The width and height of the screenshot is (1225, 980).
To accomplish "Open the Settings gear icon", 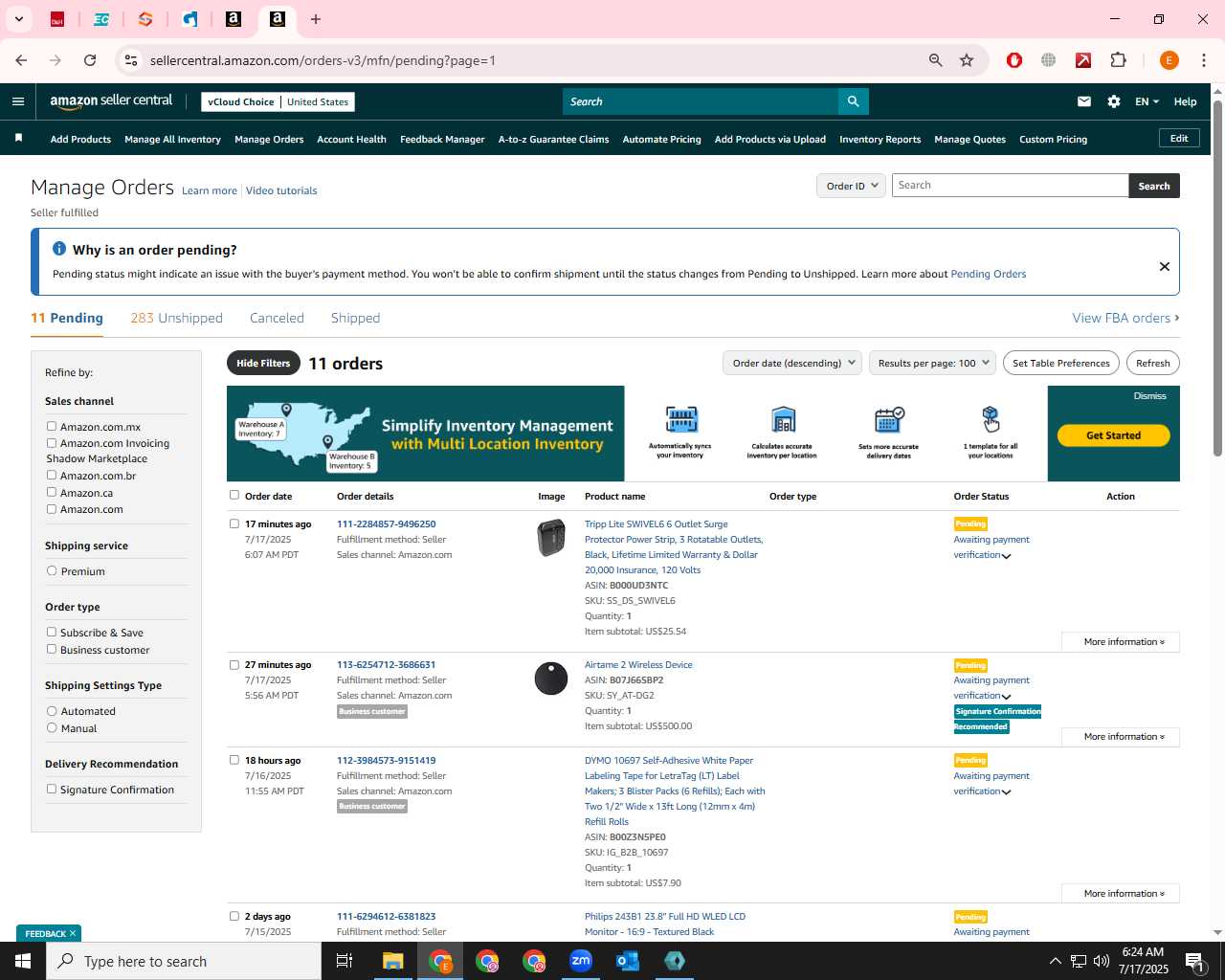I will (1114, 101).
